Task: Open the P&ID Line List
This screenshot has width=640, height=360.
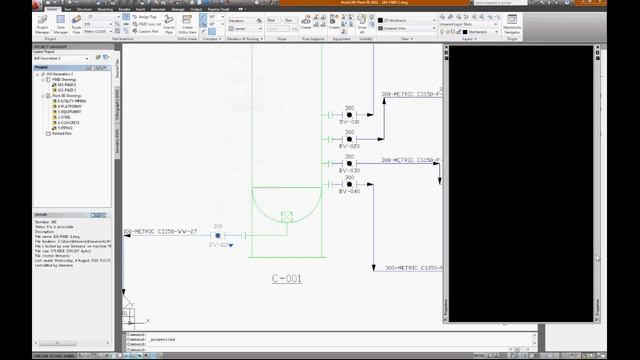Action: click(147, 24)
